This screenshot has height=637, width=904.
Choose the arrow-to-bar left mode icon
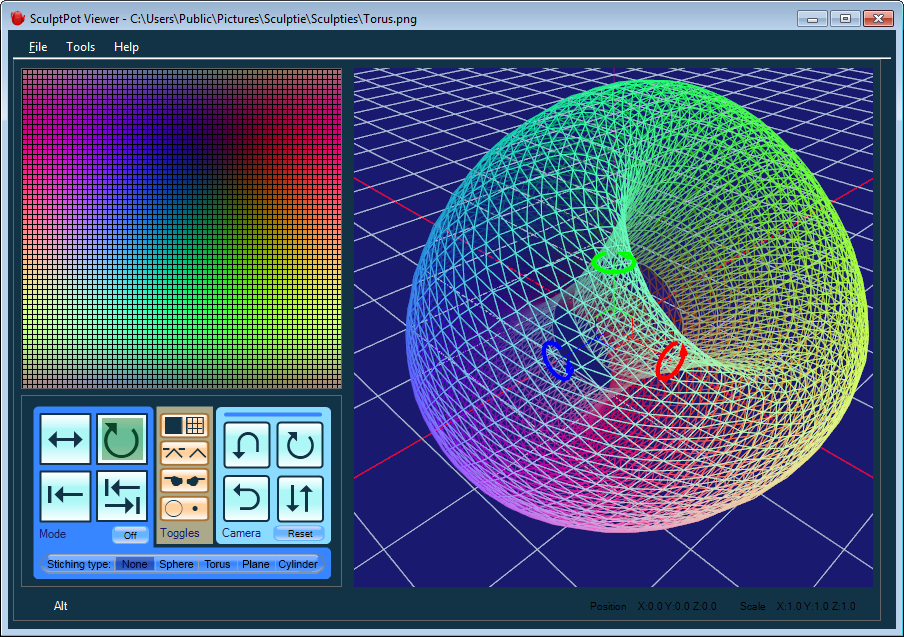[x=65, y=496]
